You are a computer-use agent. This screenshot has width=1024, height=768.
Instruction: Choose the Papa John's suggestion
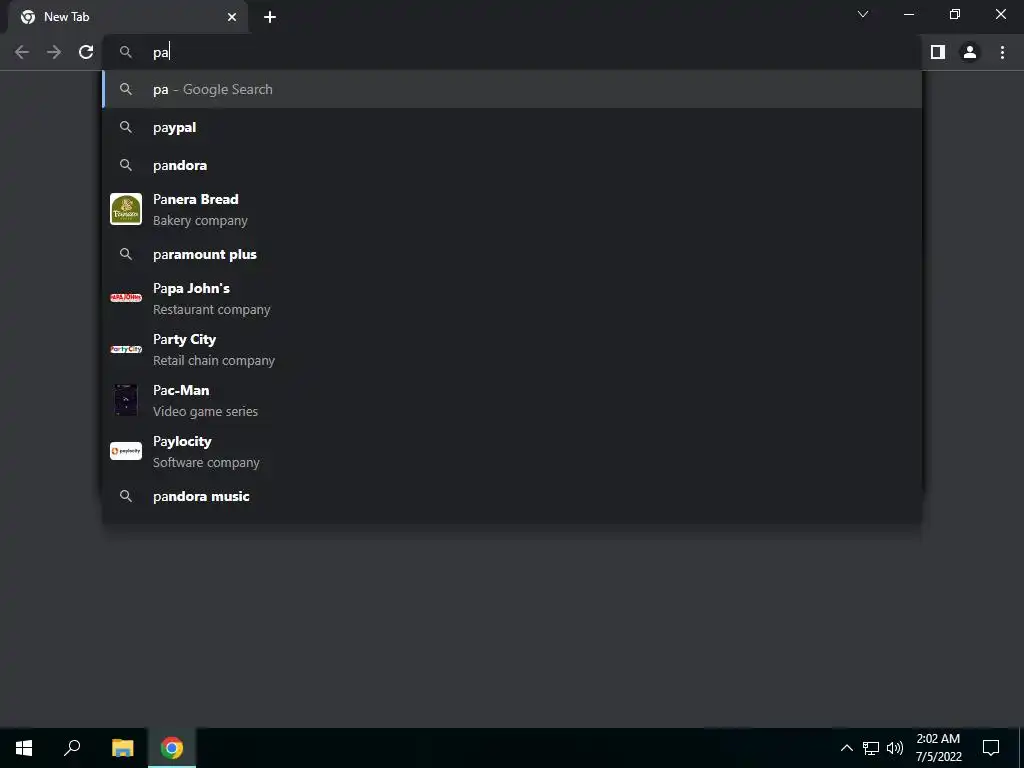513,298
